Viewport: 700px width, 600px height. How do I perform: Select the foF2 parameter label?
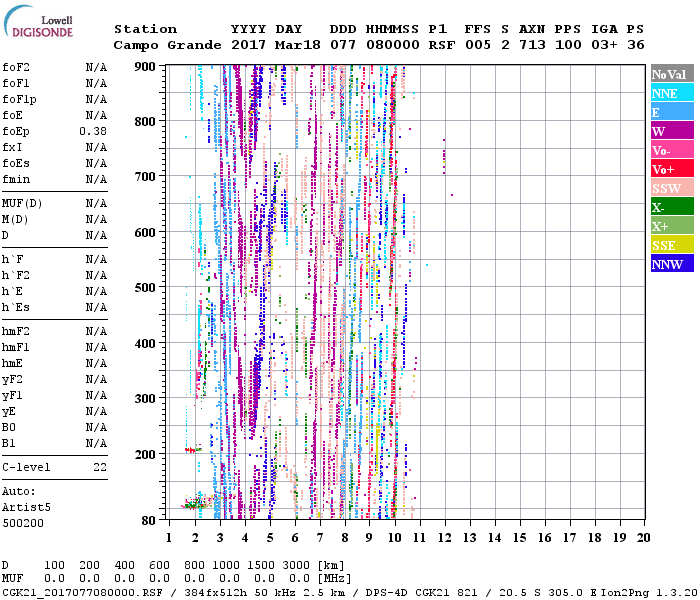pyautogui.click(x=14, y=67)
